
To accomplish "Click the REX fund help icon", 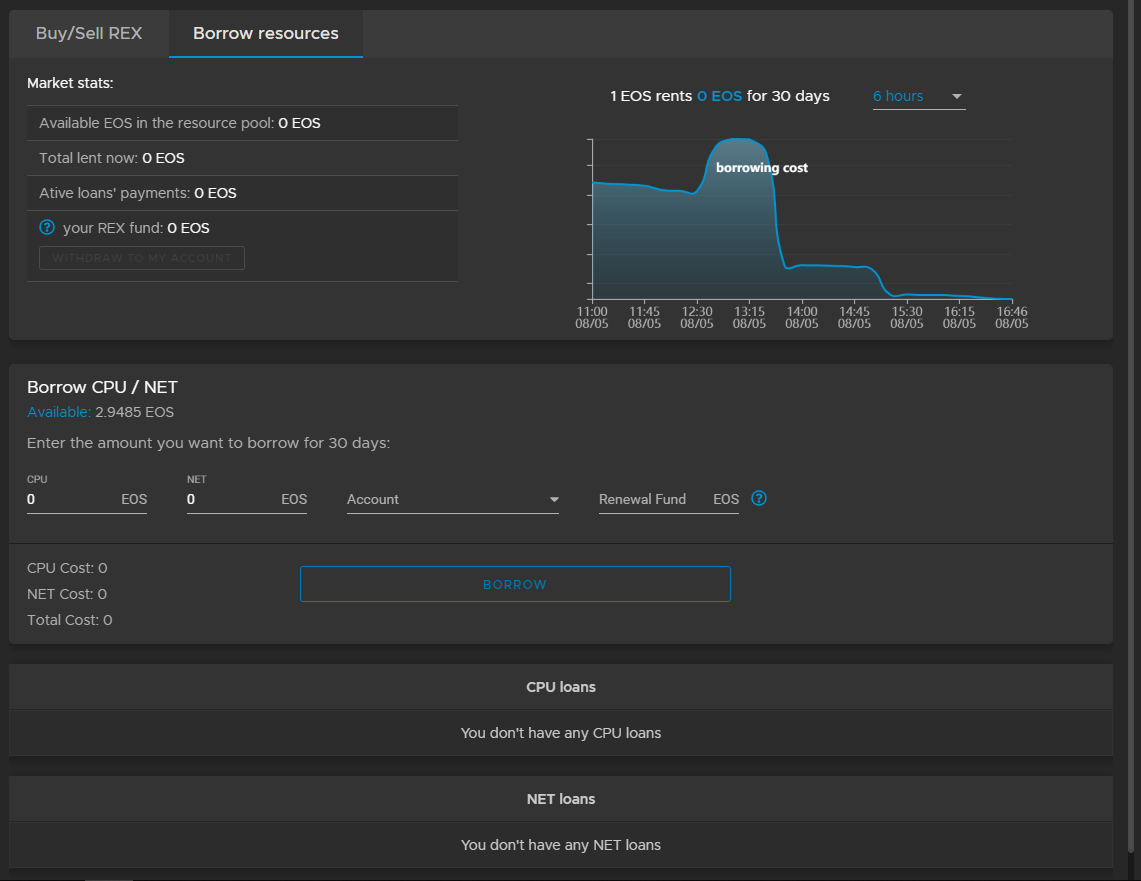I will [47, 228].
